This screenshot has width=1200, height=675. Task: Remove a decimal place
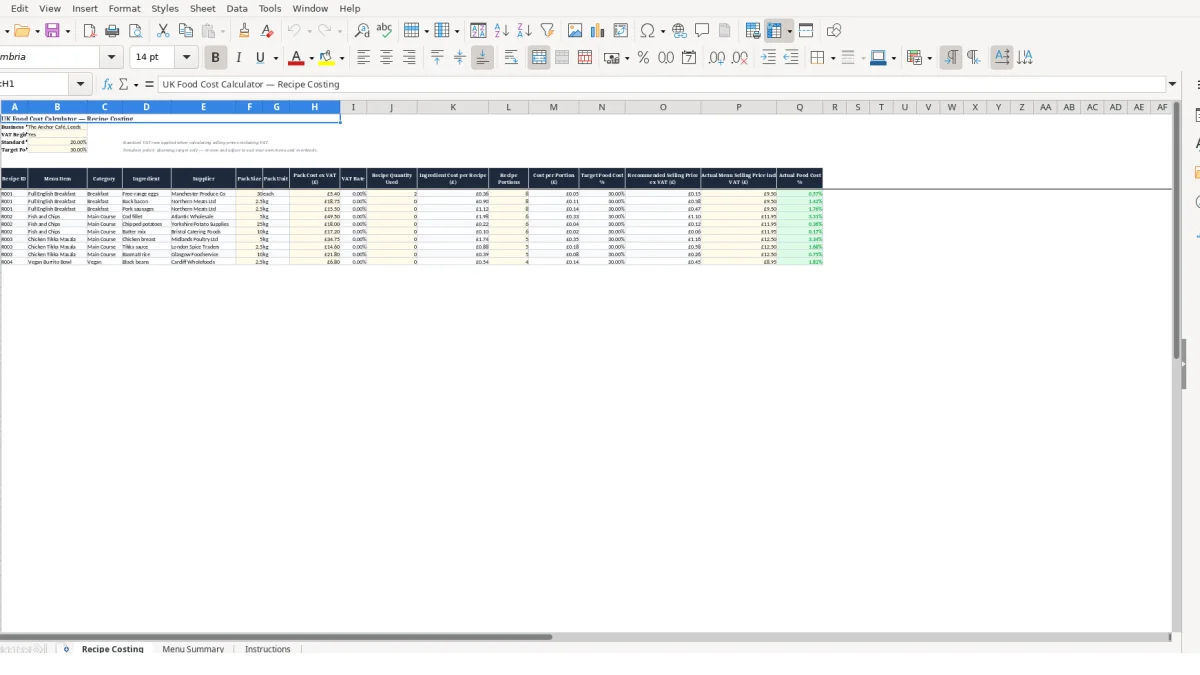pos(740,58)
